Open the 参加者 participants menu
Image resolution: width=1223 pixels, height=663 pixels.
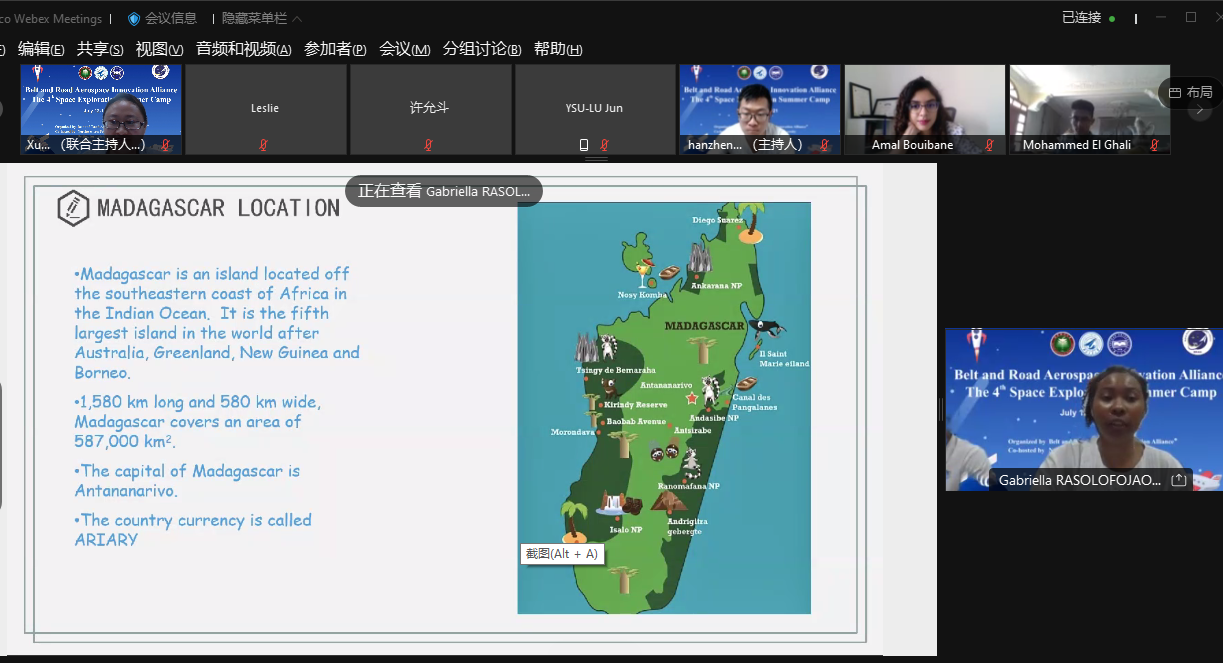335,49
